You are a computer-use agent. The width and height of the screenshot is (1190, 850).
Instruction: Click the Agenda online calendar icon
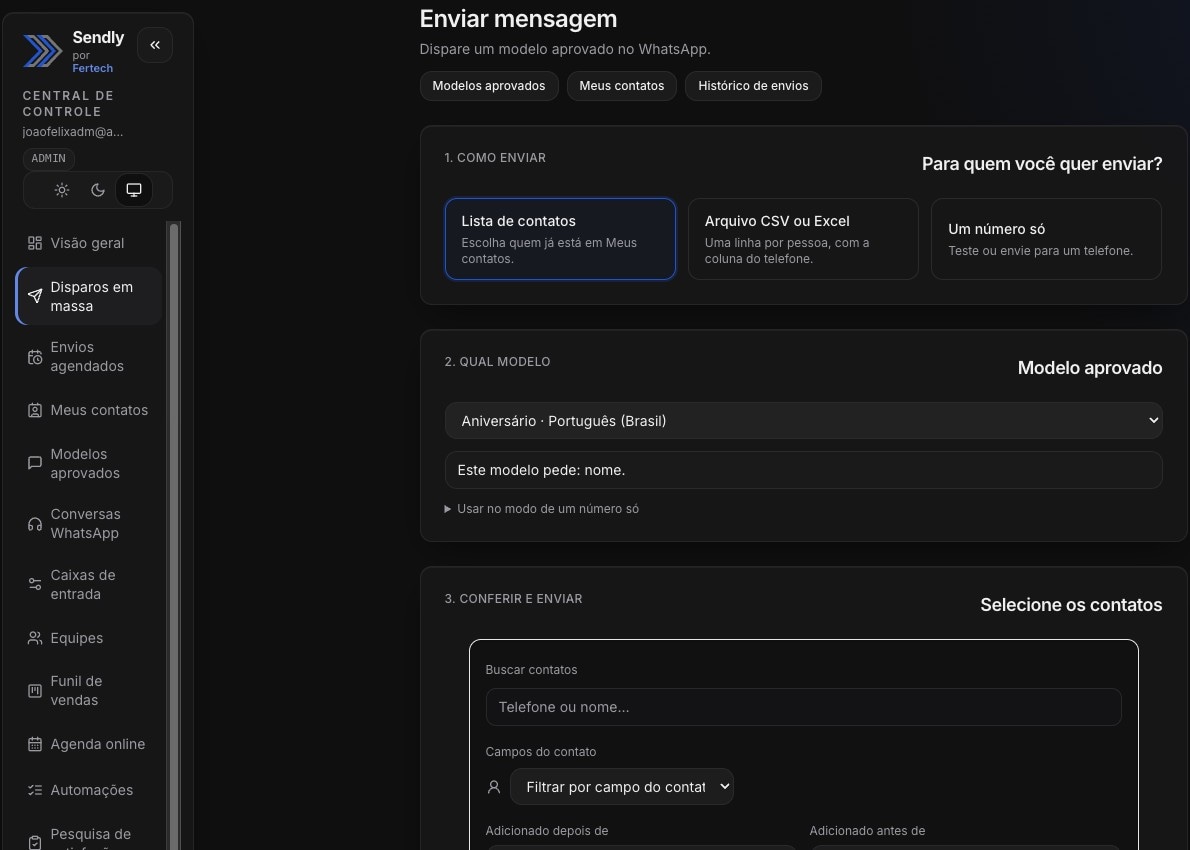click(35, 745)
